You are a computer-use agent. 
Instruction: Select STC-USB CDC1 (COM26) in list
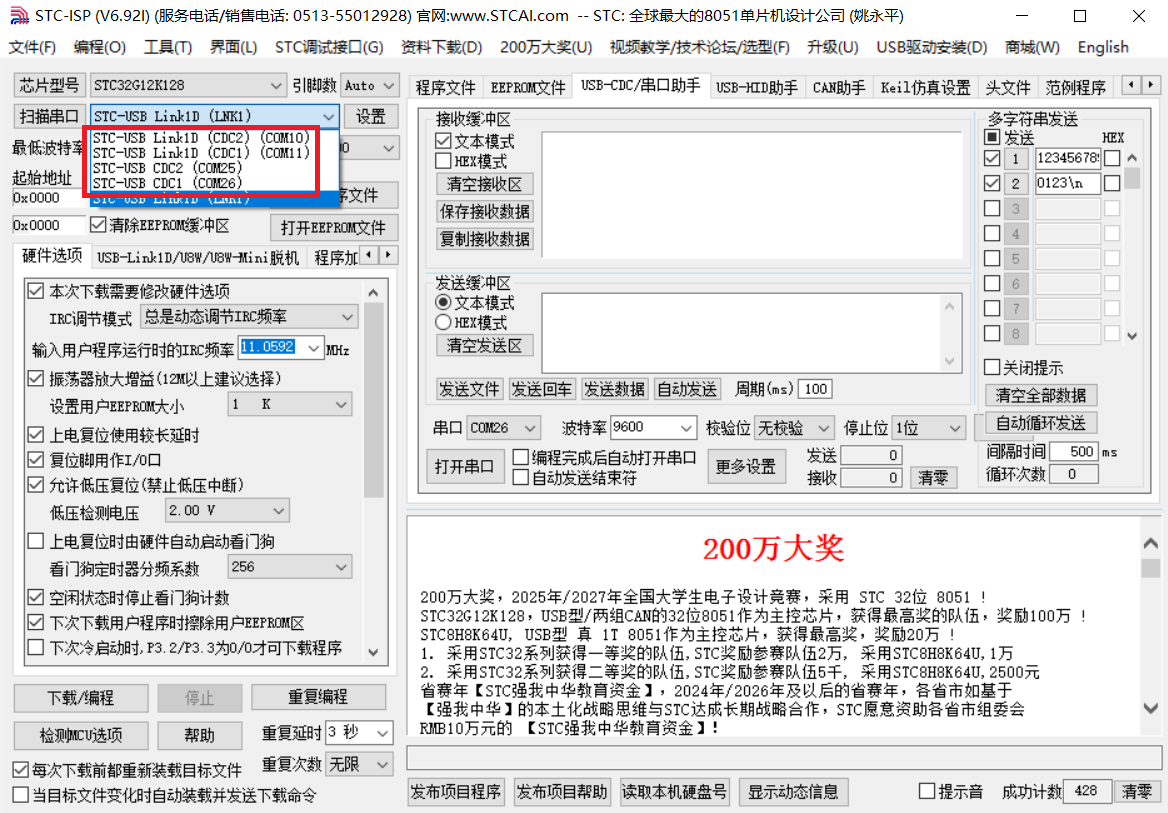pos(168,183)
